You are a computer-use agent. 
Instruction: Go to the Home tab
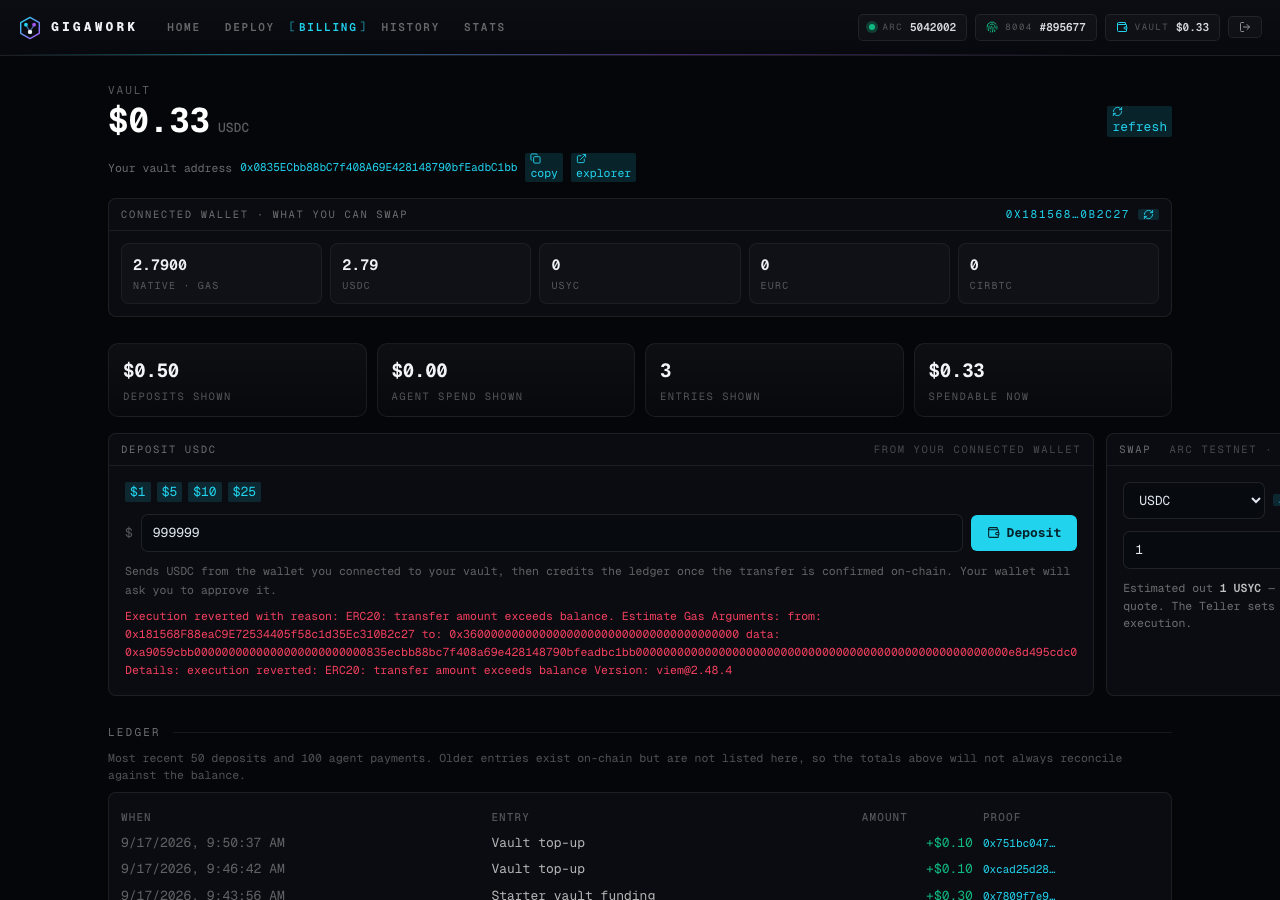[x=184, y=27]
